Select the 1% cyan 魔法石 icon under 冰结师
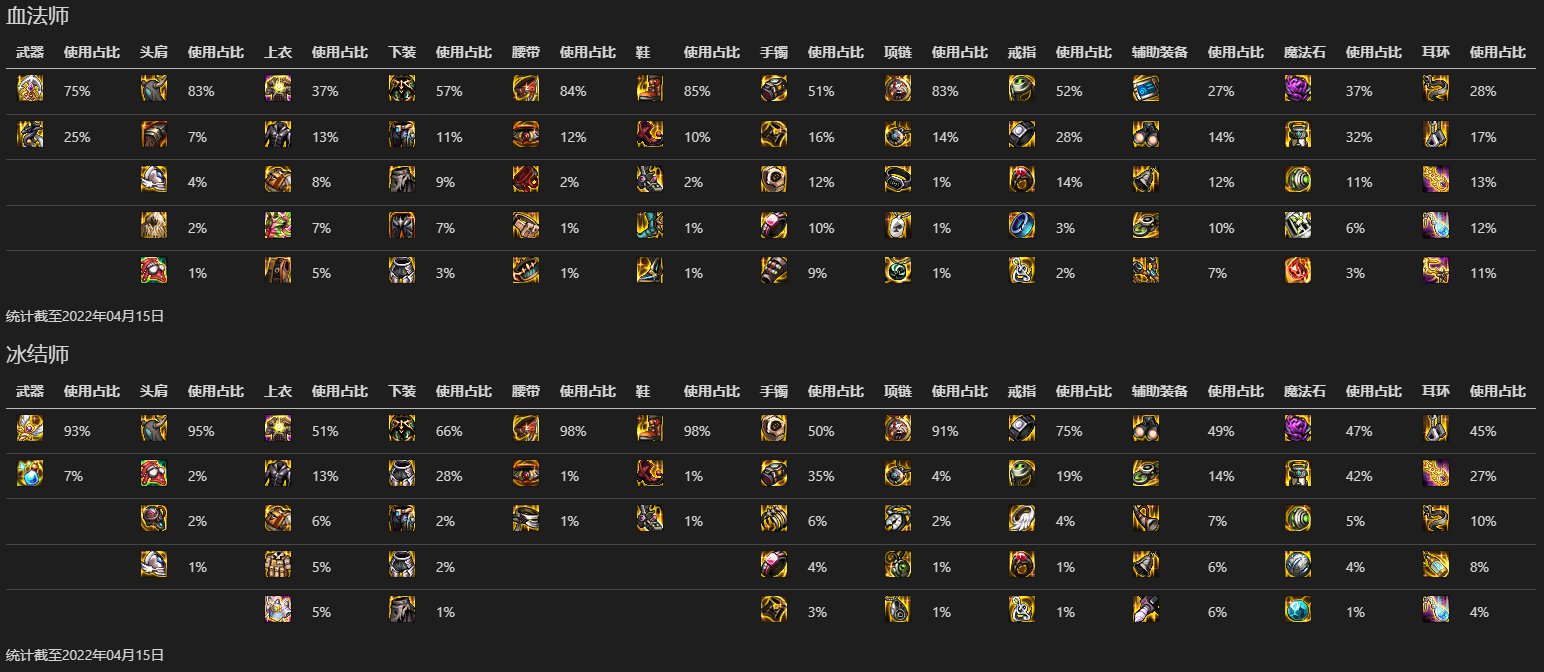Image resolution: width=1544 pixels, height=672 pixels. 1298,610
